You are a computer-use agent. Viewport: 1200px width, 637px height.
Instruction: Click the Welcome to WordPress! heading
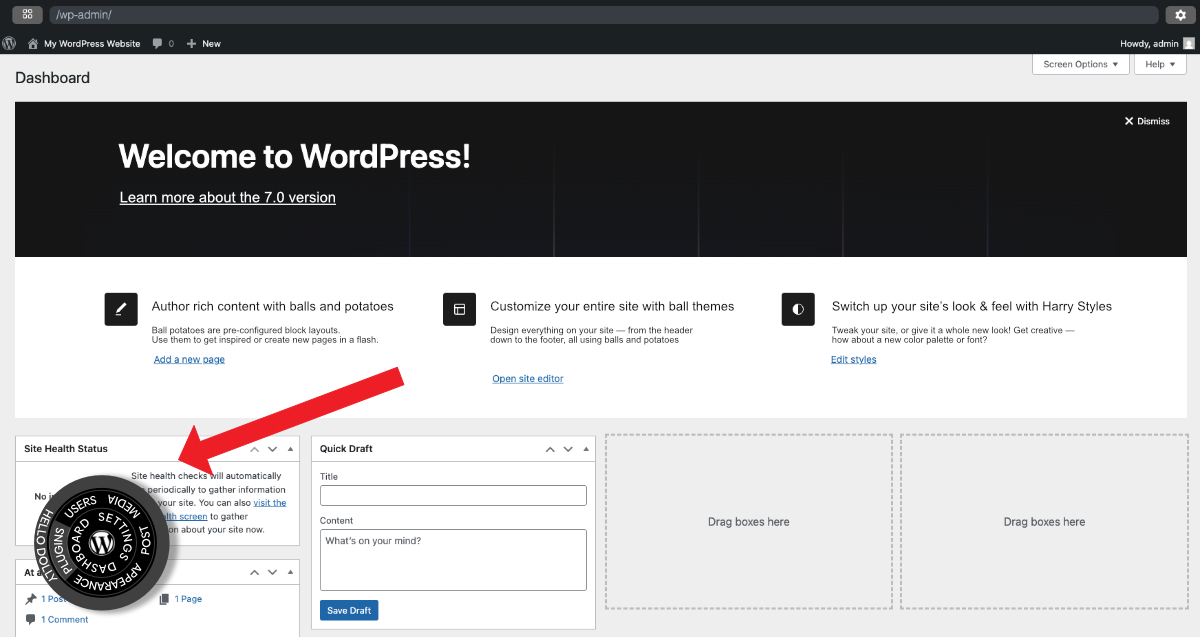(x=294, y=157)
